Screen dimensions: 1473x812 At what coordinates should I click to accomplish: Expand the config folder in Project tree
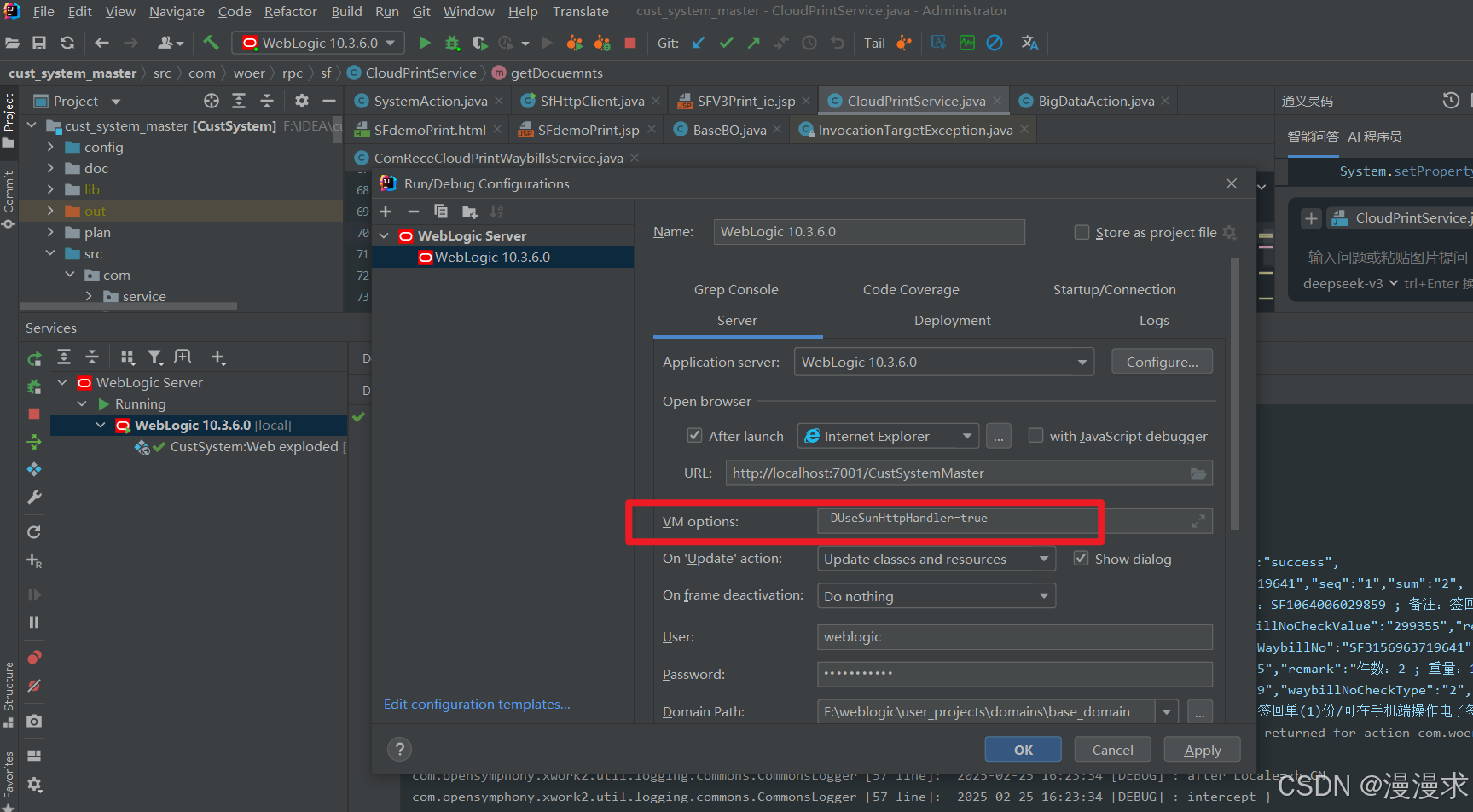[x=50, y=147]
